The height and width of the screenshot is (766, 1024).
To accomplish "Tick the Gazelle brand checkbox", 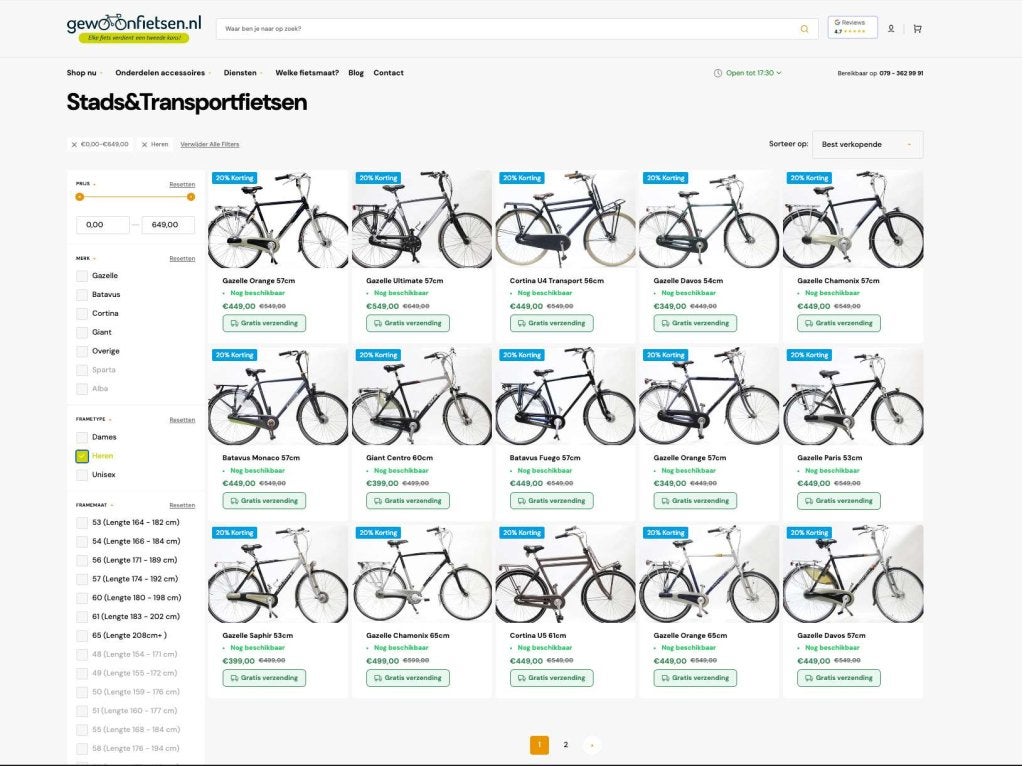I will tap(82, 276).
